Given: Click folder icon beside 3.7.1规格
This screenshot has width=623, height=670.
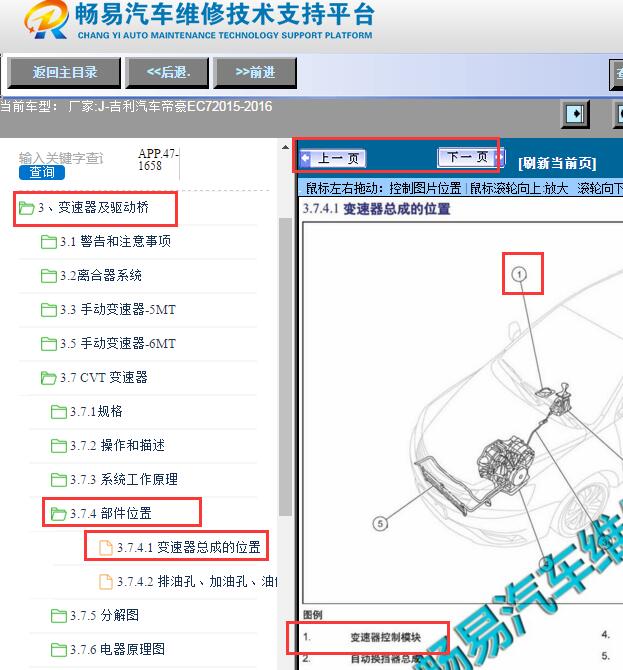Looking at the screenshot, I should tap(59, 412).
